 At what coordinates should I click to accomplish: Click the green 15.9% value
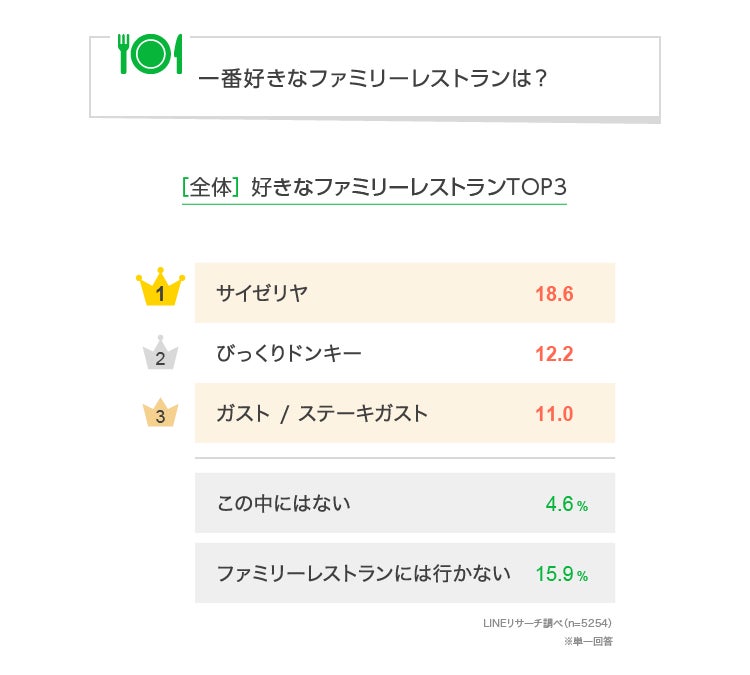(561, 575)
